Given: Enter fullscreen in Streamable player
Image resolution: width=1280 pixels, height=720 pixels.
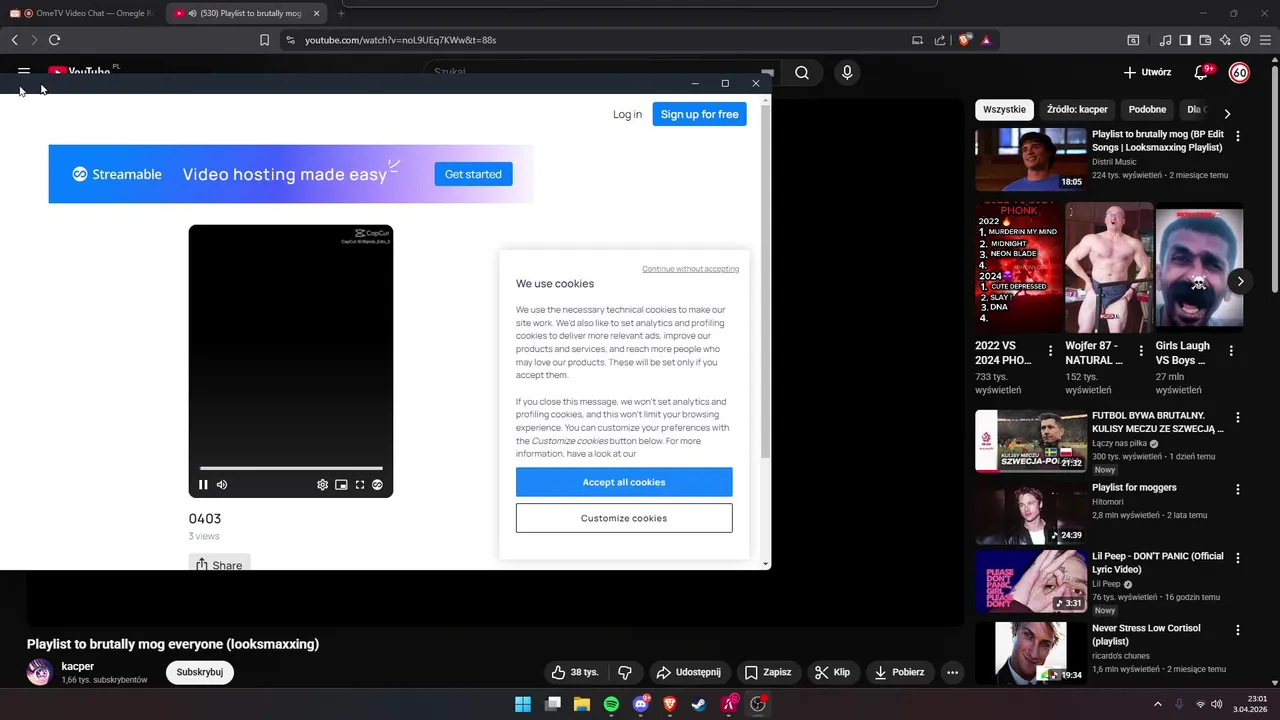Looking at the screenshot, I should click(x=360, y=485).
